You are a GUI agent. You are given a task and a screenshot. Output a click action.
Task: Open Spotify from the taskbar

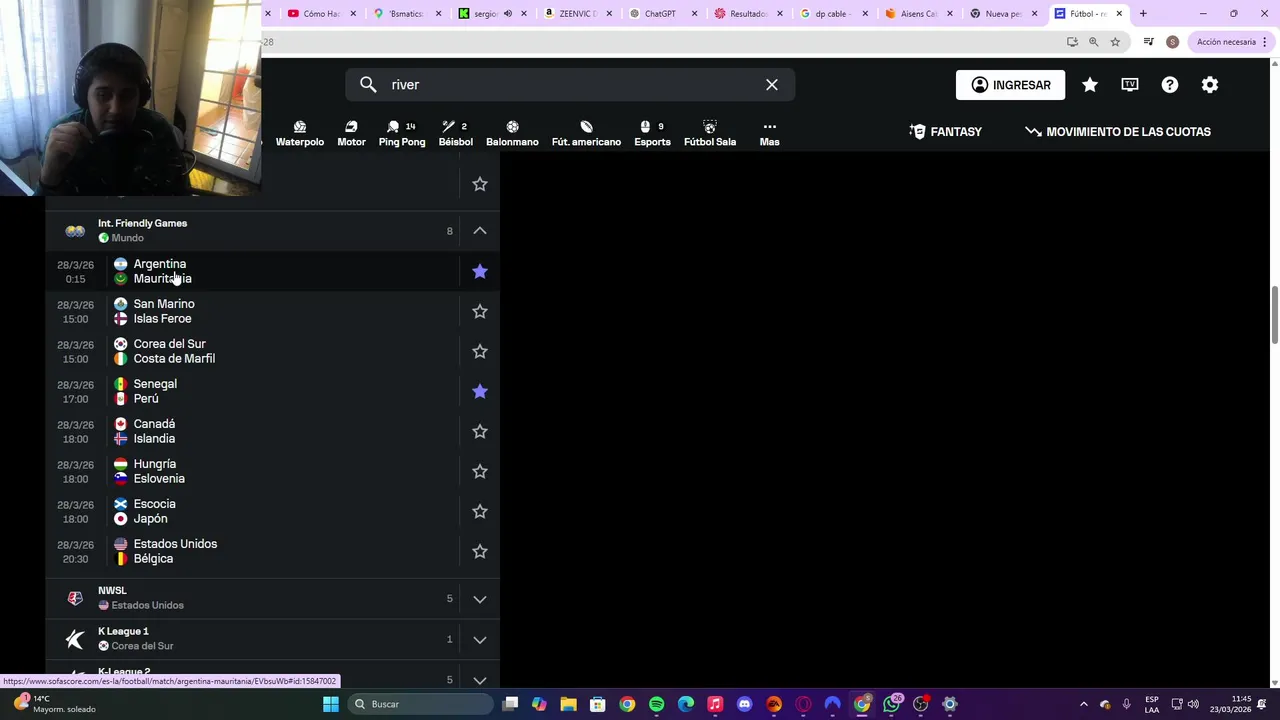click(656, 704)
